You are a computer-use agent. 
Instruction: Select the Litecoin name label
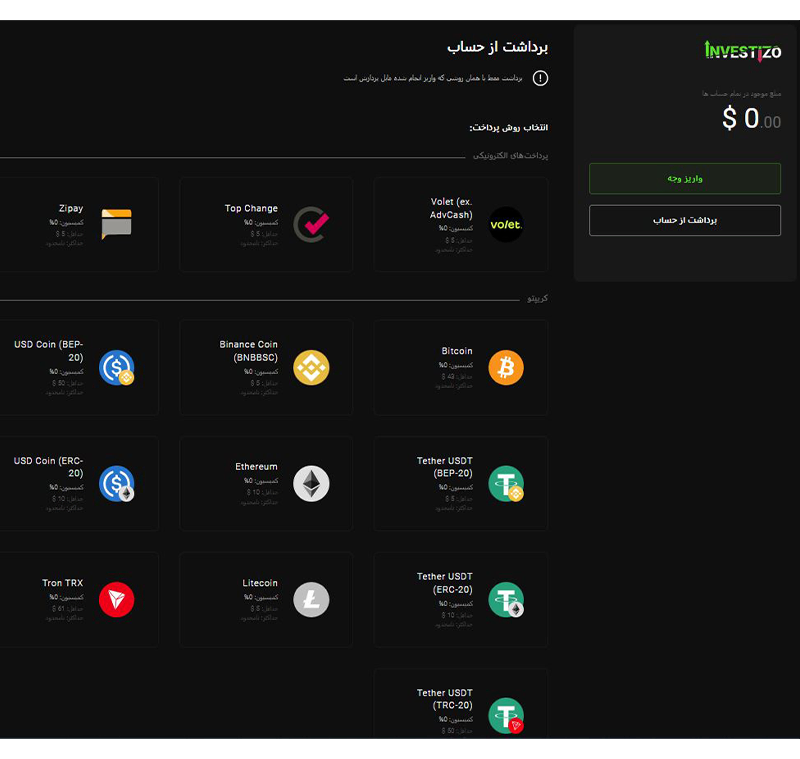[260, 583]
